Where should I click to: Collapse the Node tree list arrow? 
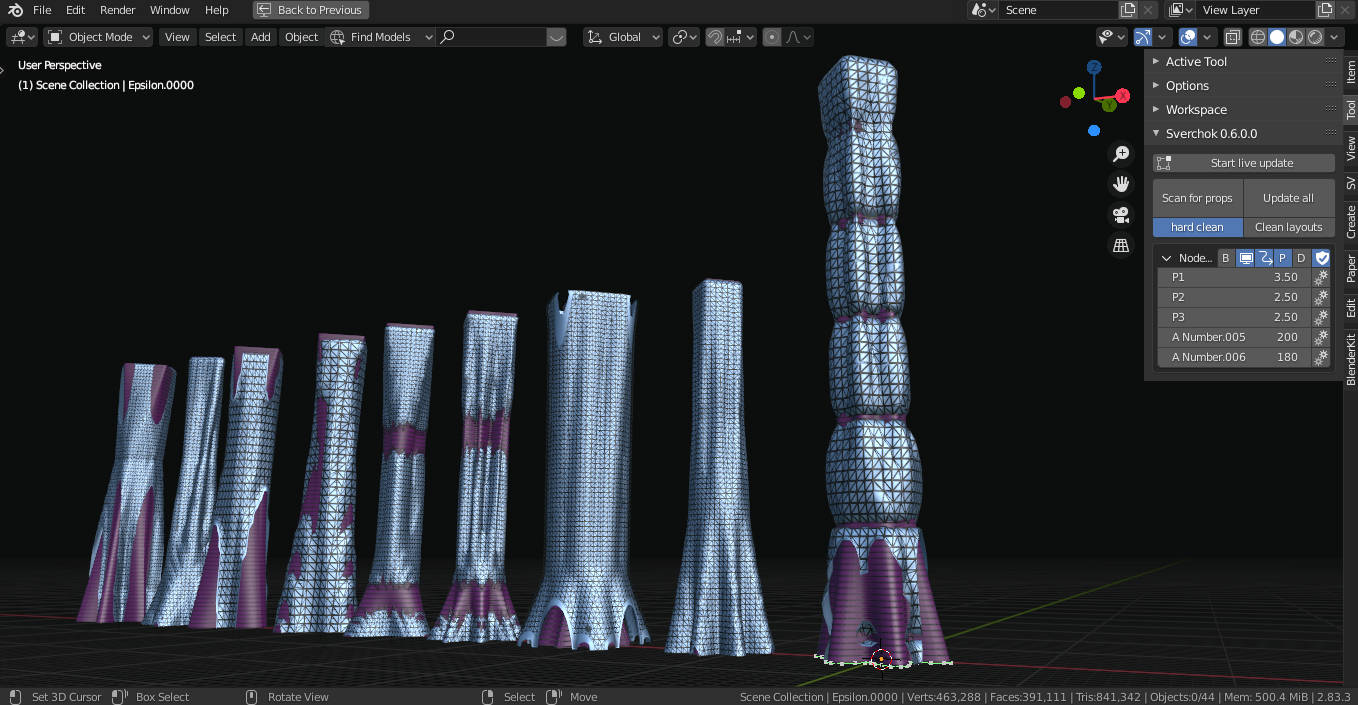coord(1166,258)
